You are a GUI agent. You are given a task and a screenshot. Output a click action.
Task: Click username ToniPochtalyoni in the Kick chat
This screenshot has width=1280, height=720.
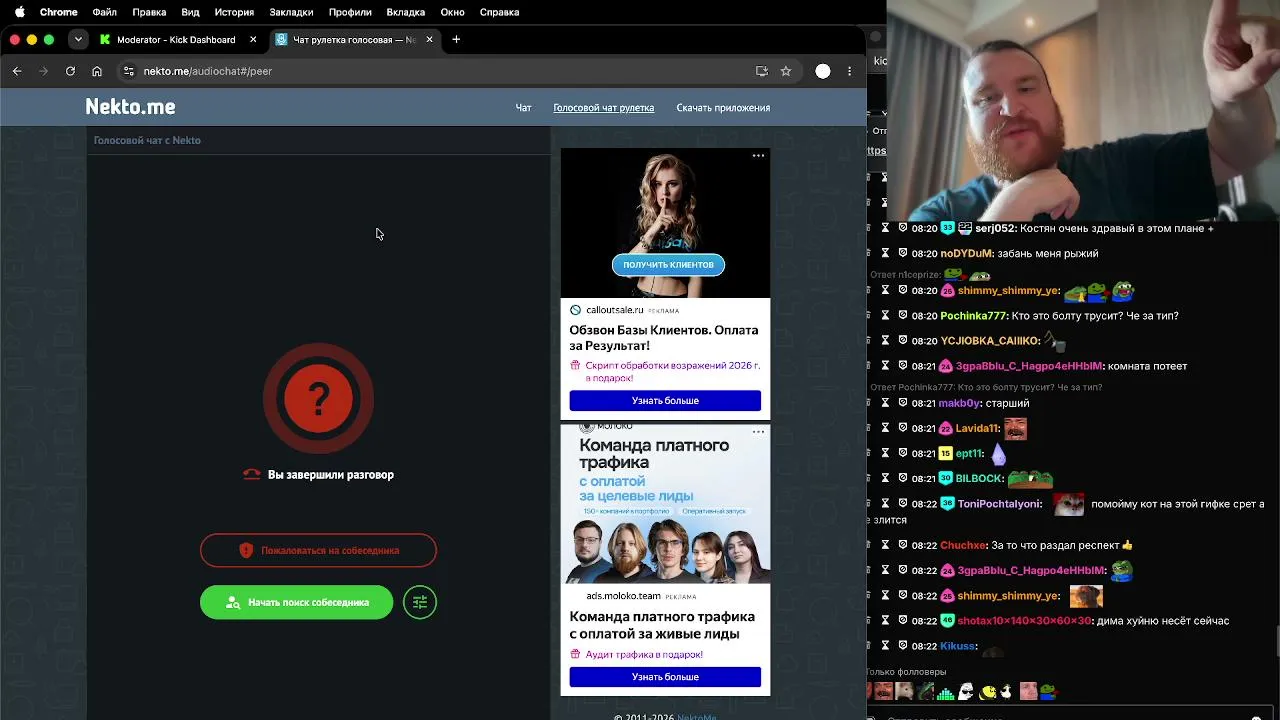tap(1000, 504)
